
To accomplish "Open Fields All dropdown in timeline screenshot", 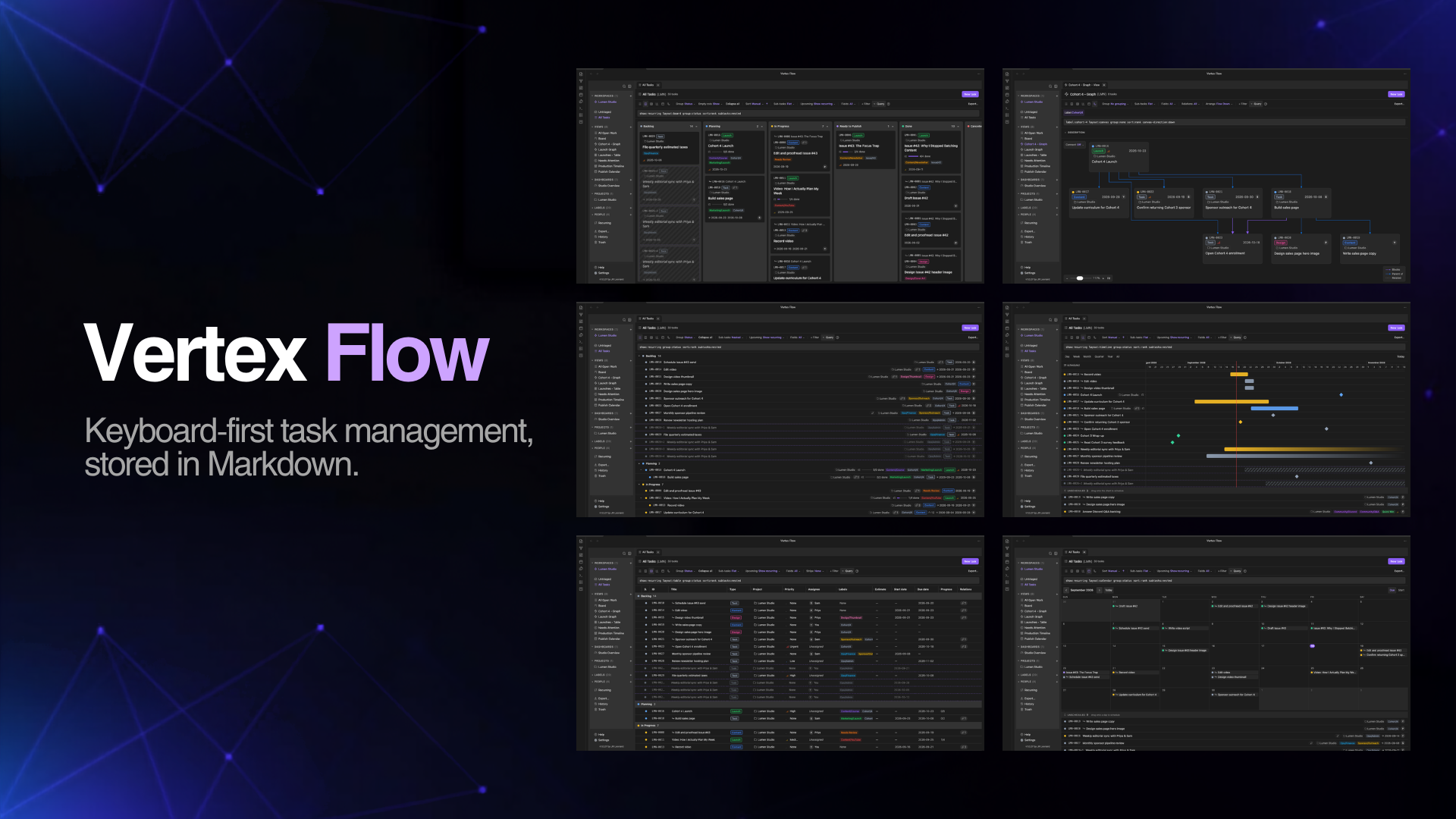I will pyautogui.click(x=1205, y=337).
